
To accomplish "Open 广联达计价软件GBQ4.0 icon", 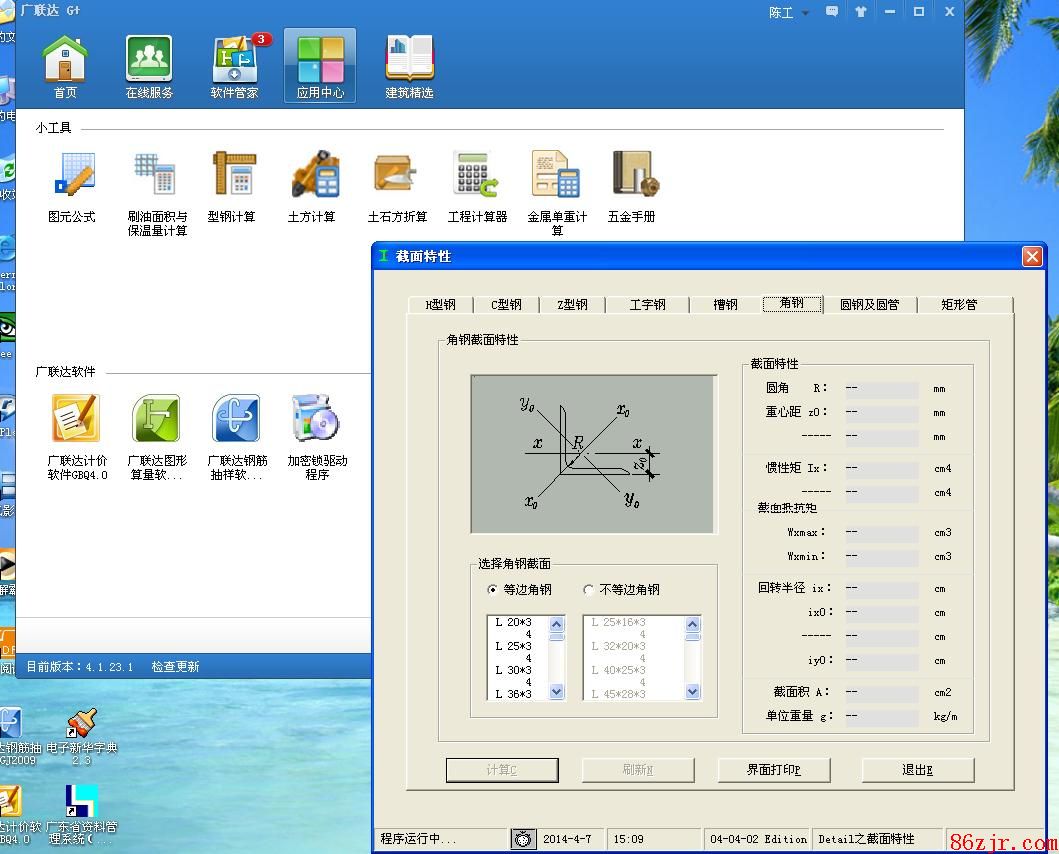I will [76, 419].
